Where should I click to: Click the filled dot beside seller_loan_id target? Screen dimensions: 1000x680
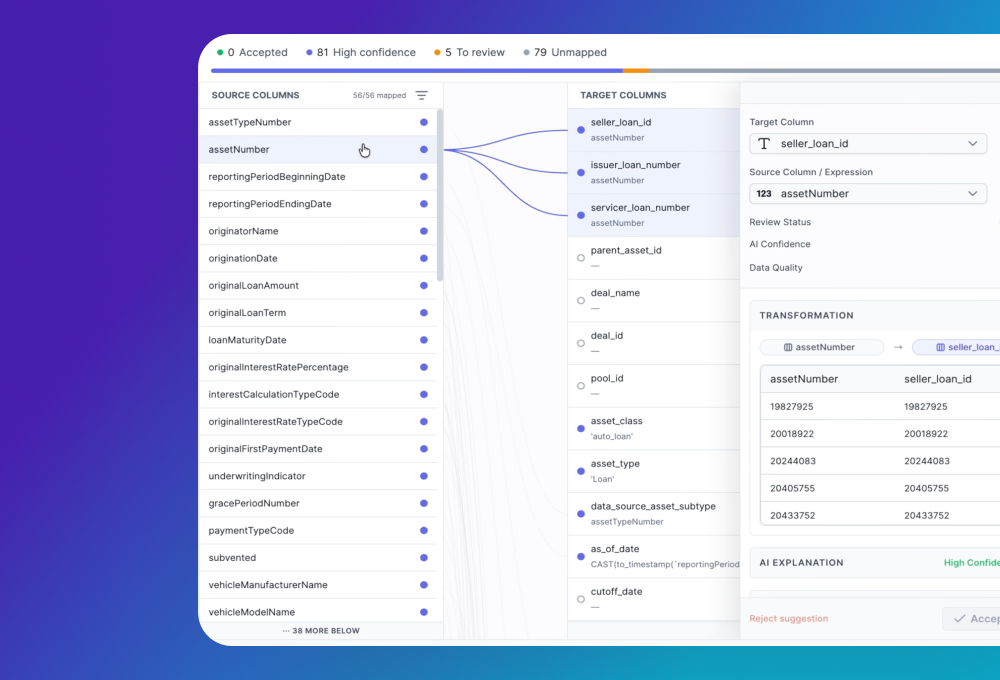pyautogui.click(x=580, y=129)
